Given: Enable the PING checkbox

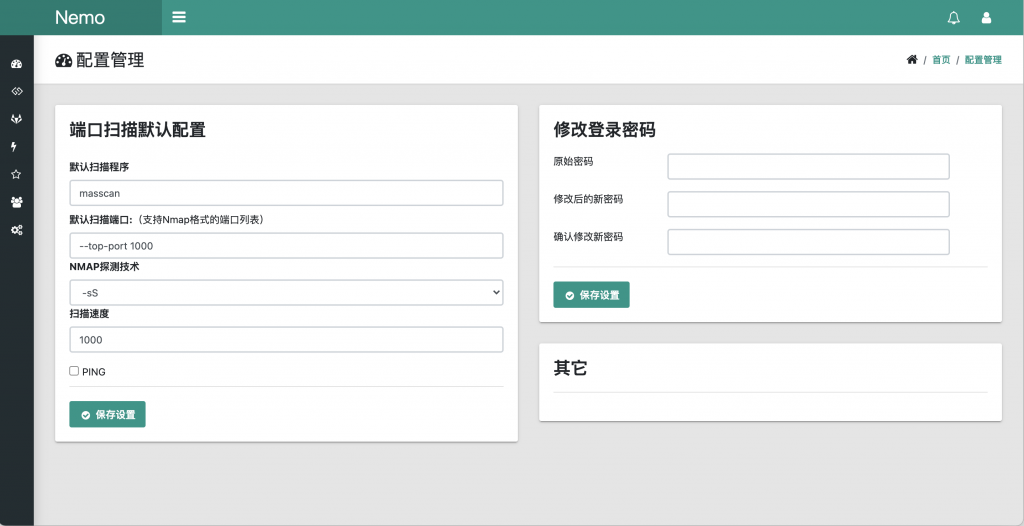Looking at the screenshot, I should [x=74, y=371].
